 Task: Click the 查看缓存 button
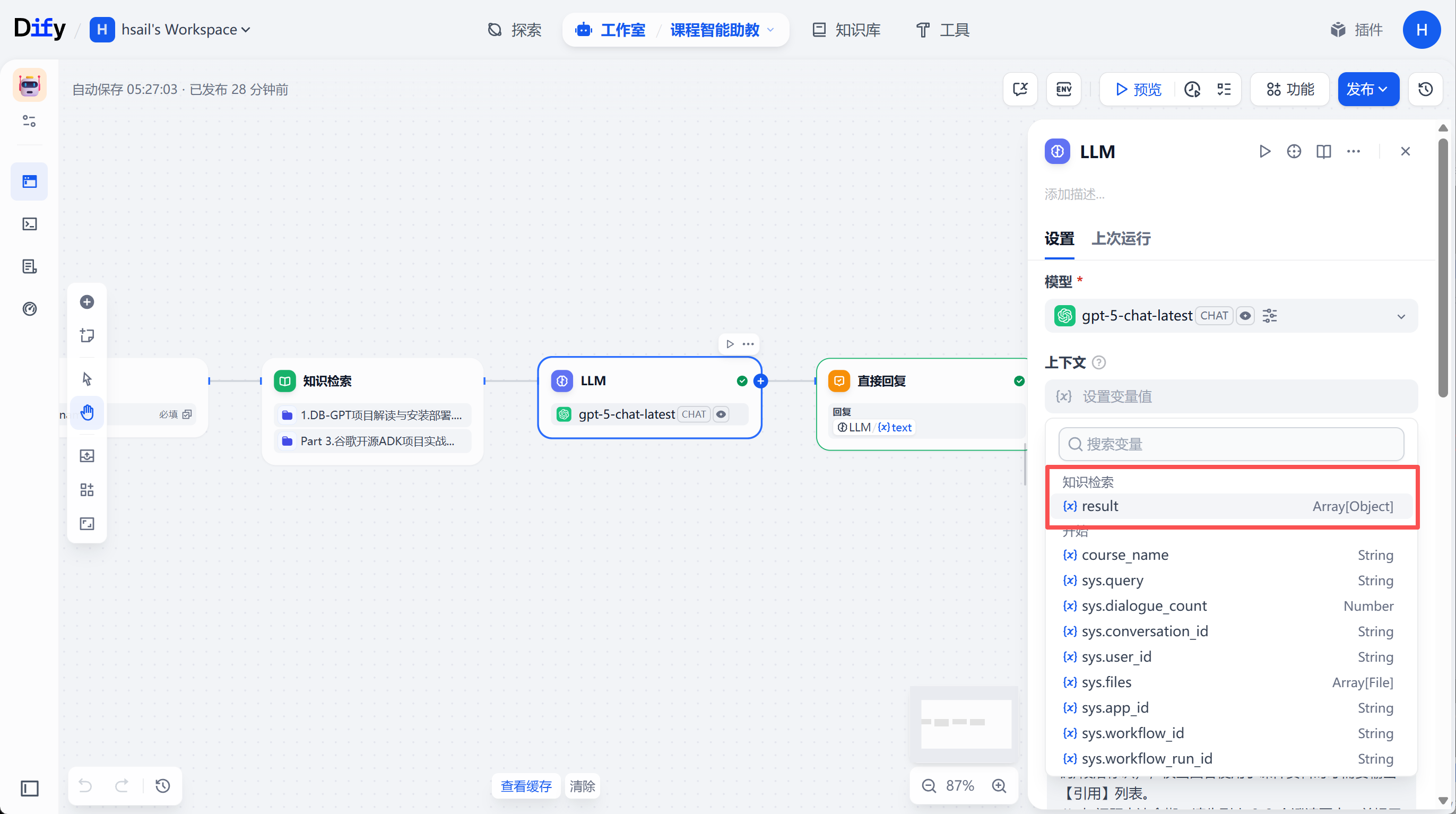[526, 786]
